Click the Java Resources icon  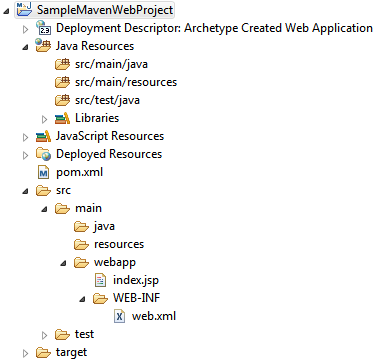[x=43, y=46]
